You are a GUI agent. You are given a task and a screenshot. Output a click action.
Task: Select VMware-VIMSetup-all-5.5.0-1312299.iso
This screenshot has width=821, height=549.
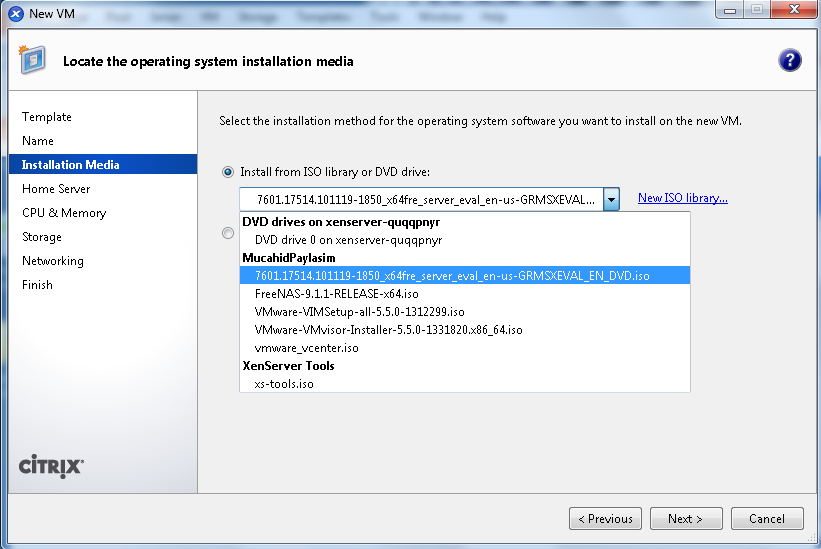tap(465, 311)
